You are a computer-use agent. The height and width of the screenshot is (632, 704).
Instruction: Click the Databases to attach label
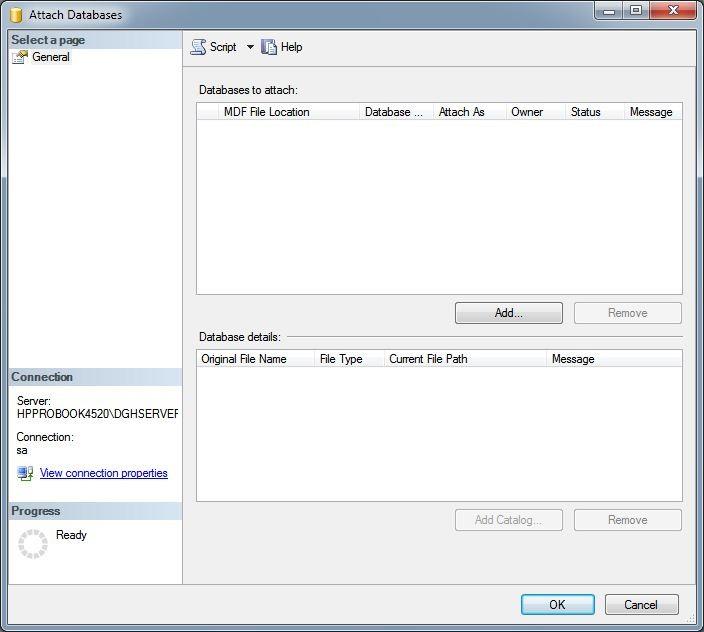tap(248, 90)
